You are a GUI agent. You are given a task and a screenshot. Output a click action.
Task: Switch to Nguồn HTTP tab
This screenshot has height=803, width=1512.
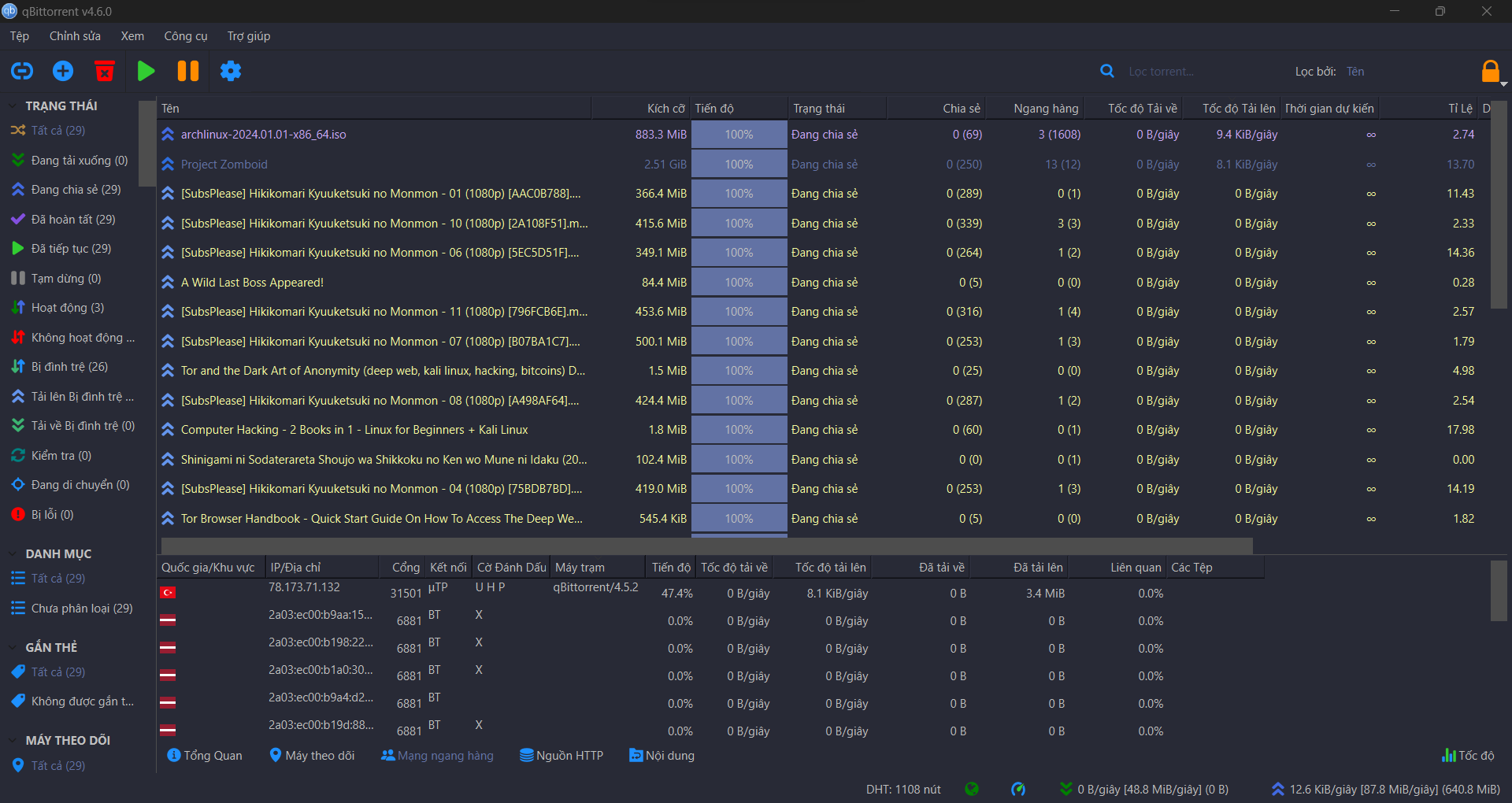click(561, 756)
